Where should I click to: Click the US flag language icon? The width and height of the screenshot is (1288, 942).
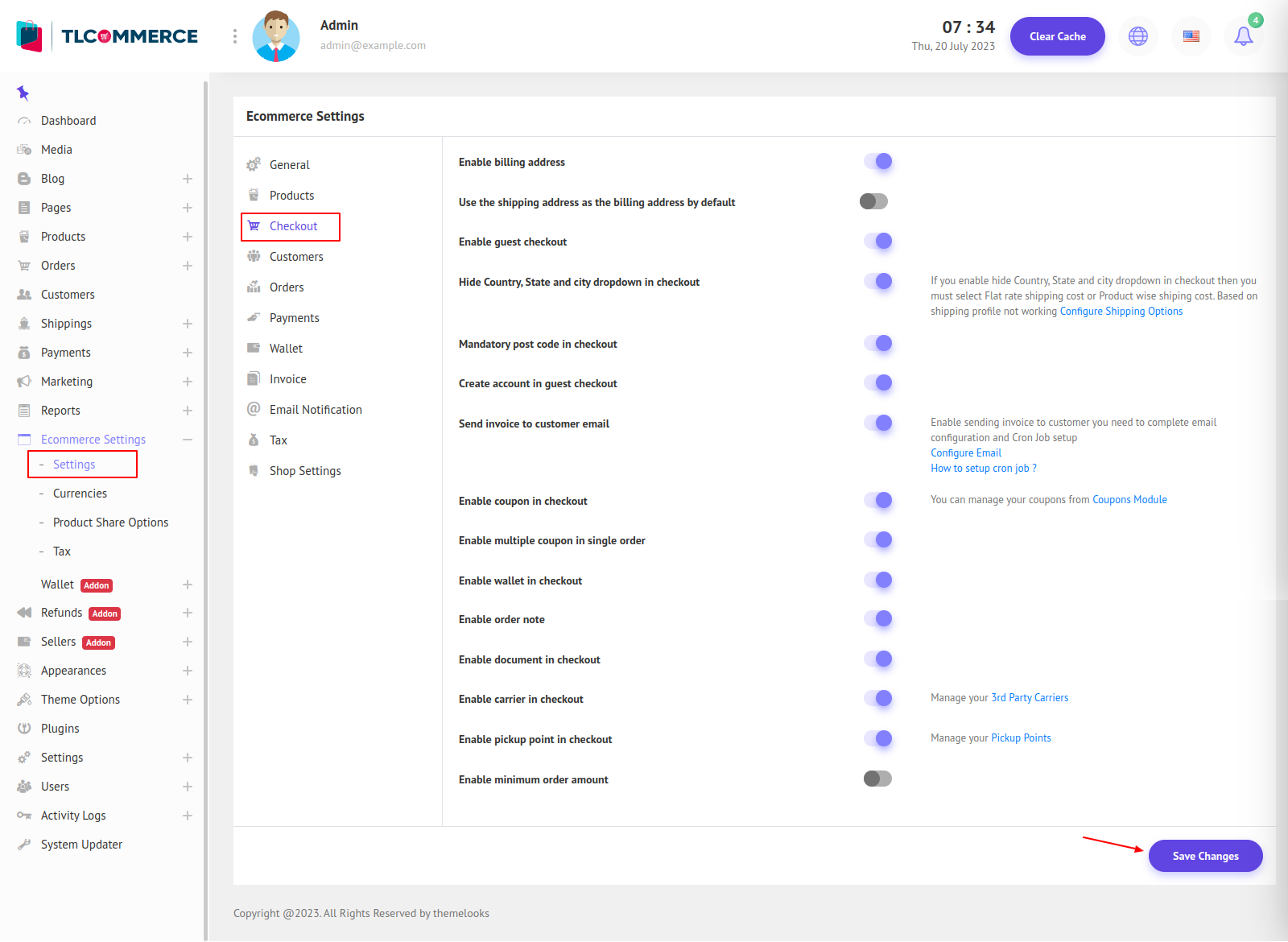point(1191,36)
